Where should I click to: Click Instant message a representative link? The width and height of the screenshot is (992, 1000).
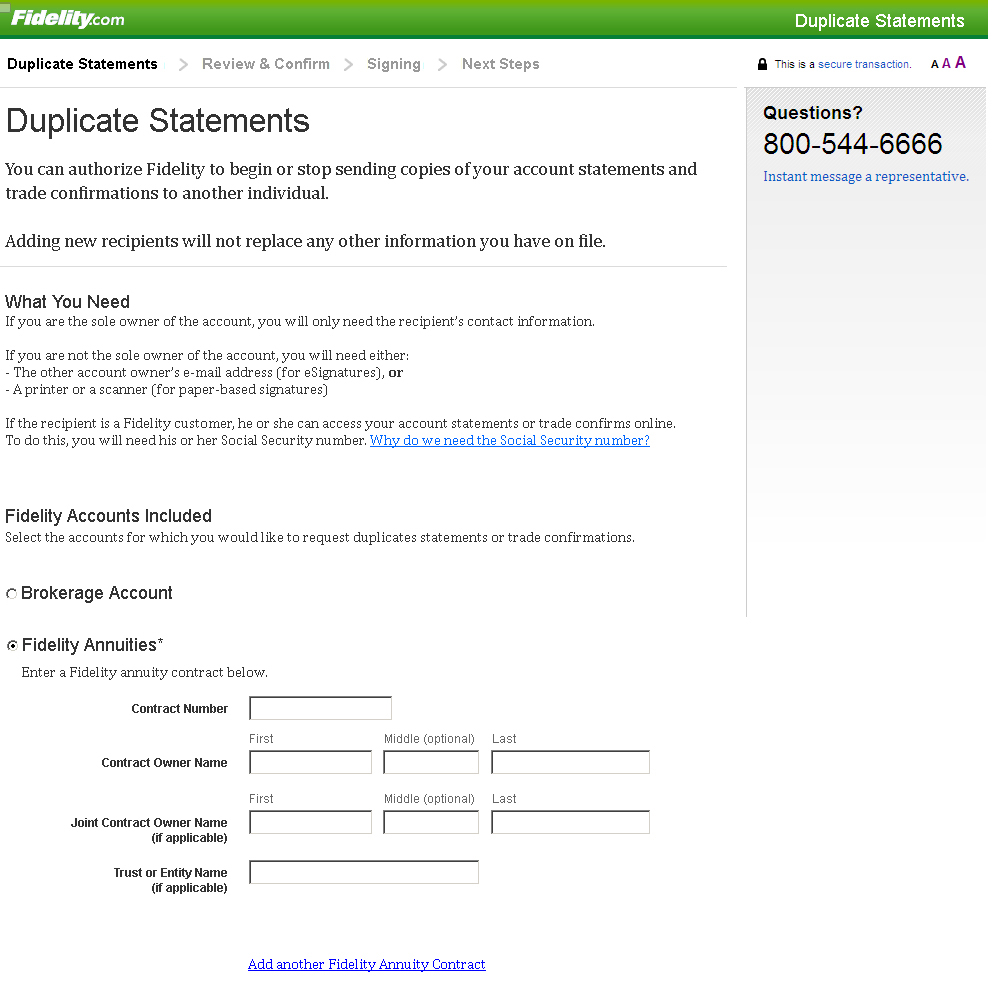coord(866,176)
